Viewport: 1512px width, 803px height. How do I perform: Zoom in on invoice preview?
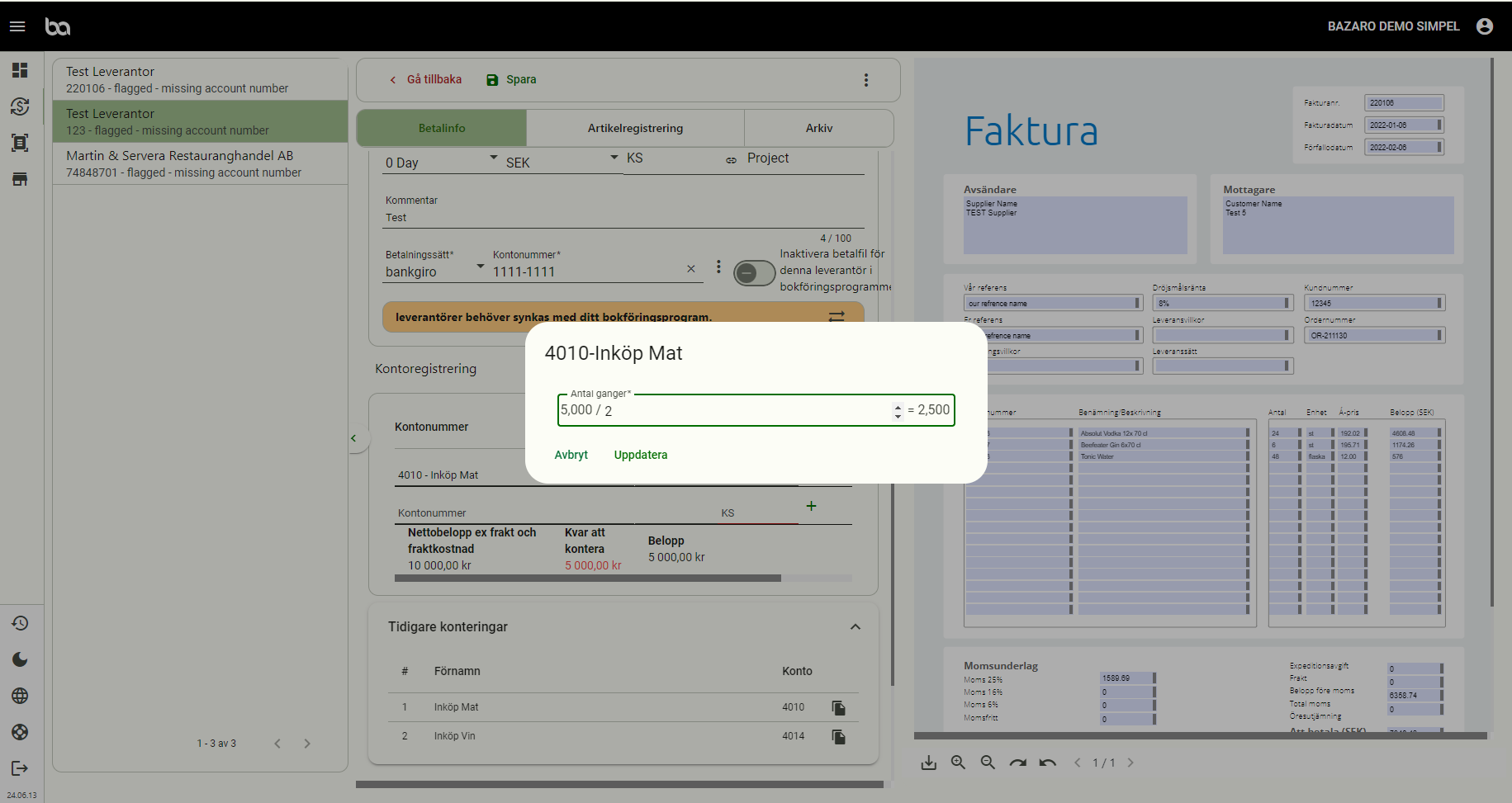pos(958,763)
